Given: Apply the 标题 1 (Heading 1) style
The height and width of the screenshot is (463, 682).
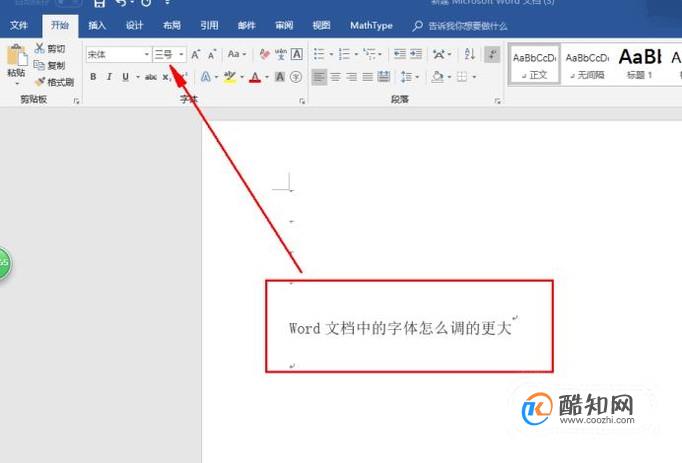Looking at the screenshot, I should 639,65.
